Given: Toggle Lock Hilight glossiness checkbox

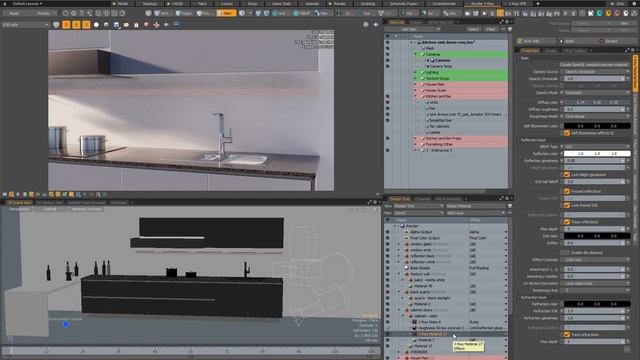Looking at the screenshot, I should [x=567, y=175].
